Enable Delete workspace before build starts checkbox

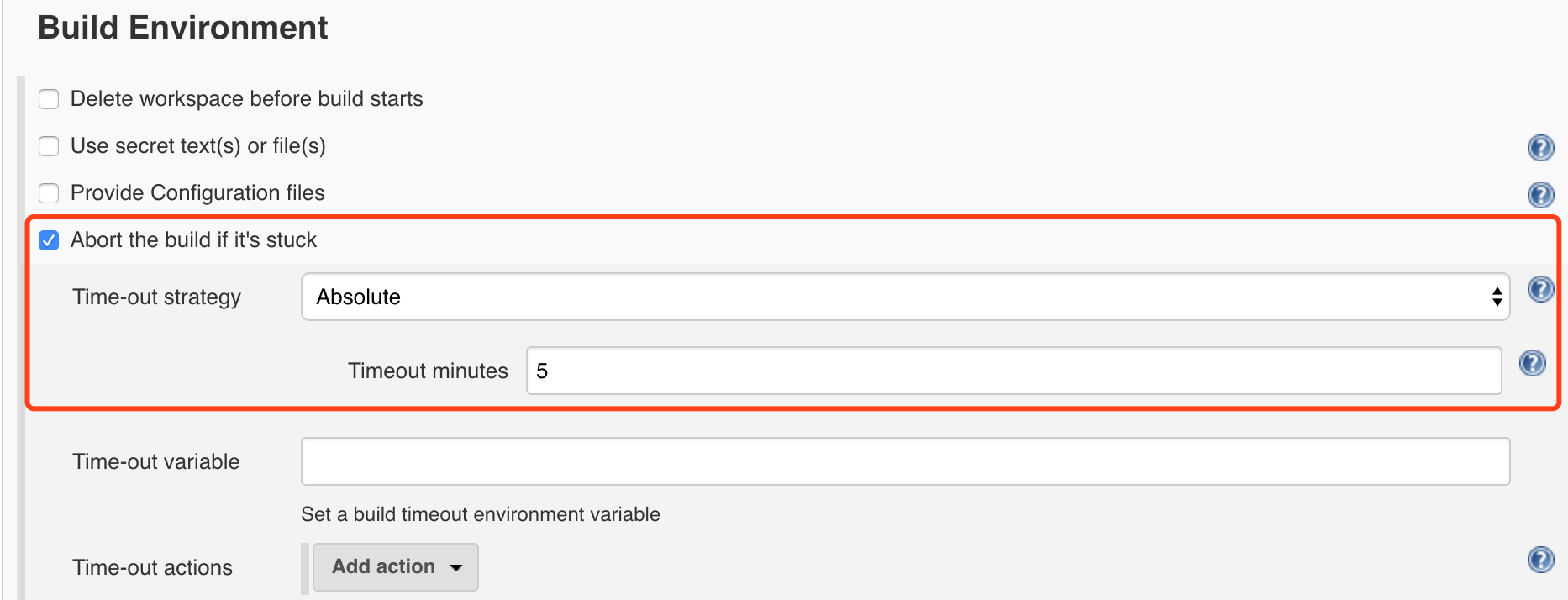49,99
